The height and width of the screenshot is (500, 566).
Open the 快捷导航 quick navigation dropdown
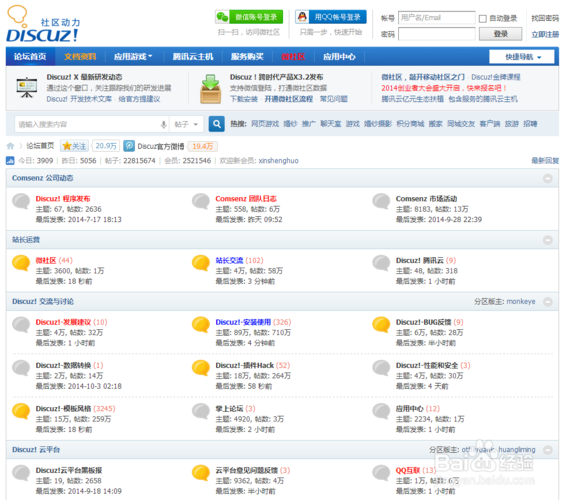[521, 57]
